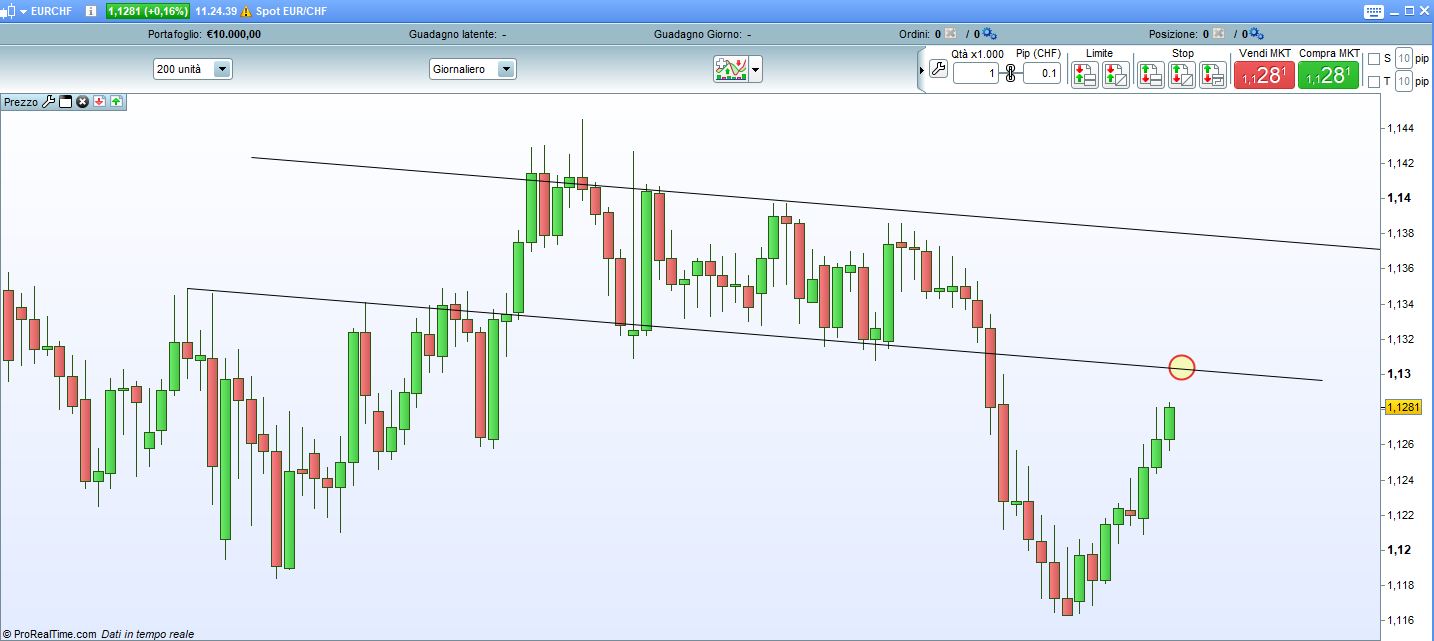Open the 200 unità dropdown
The width and height of the screenshot is (1434, 641).
pyautogui.click(x=193, y=69)
